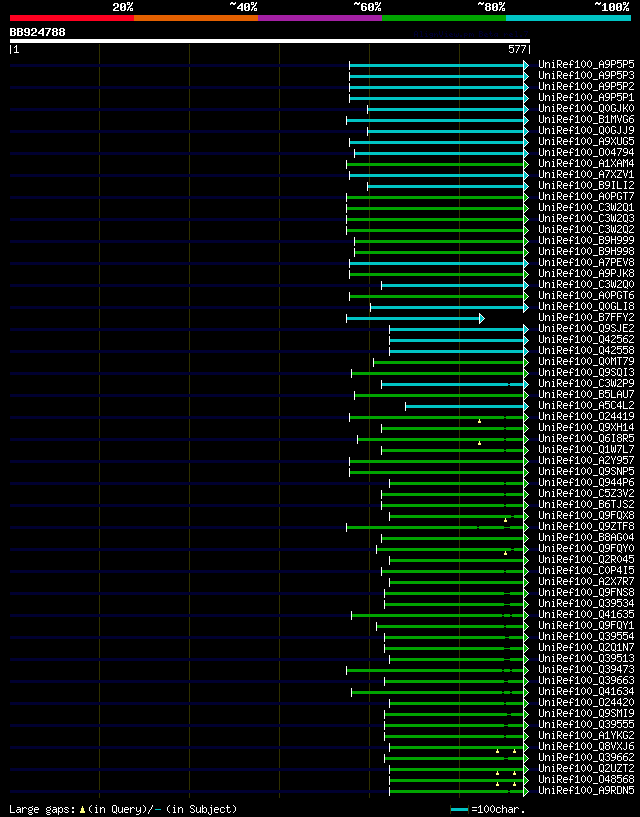Open hit UniRef100_A1XAM4
The width and height of the screenshot is (640, 817).
[586, 164]
